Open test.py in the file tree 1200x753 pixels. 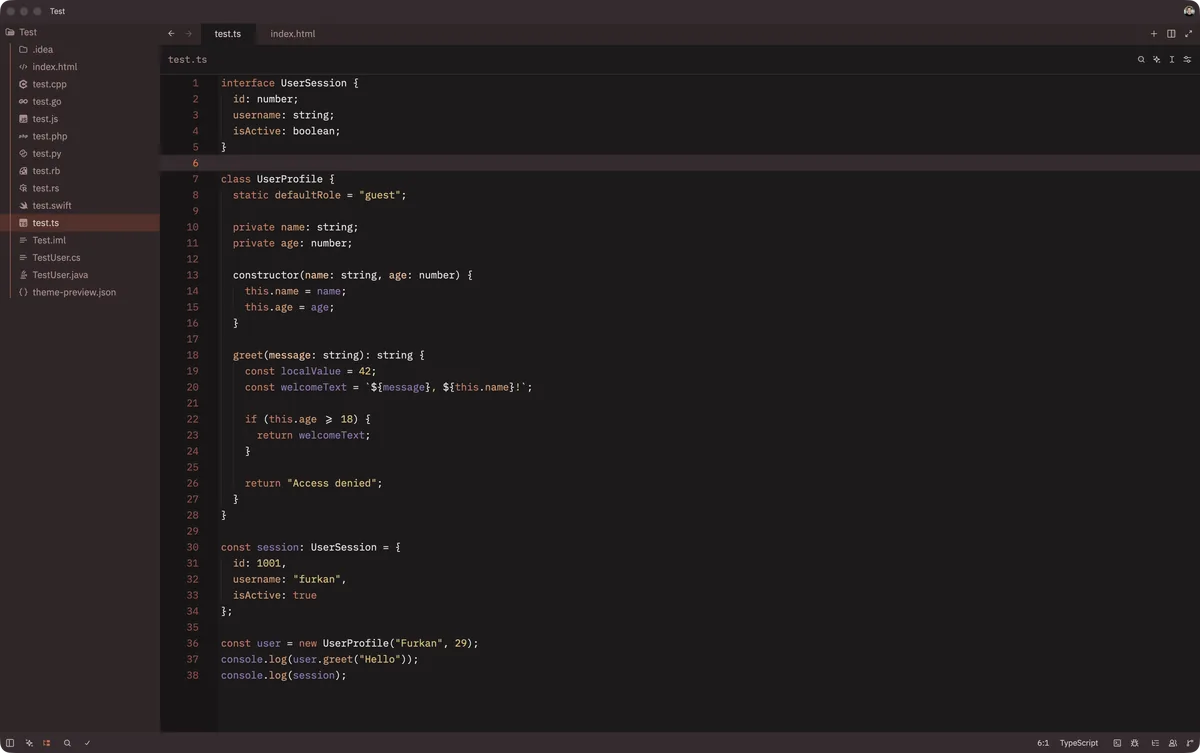pyautogui.click(x=80, y=154)
